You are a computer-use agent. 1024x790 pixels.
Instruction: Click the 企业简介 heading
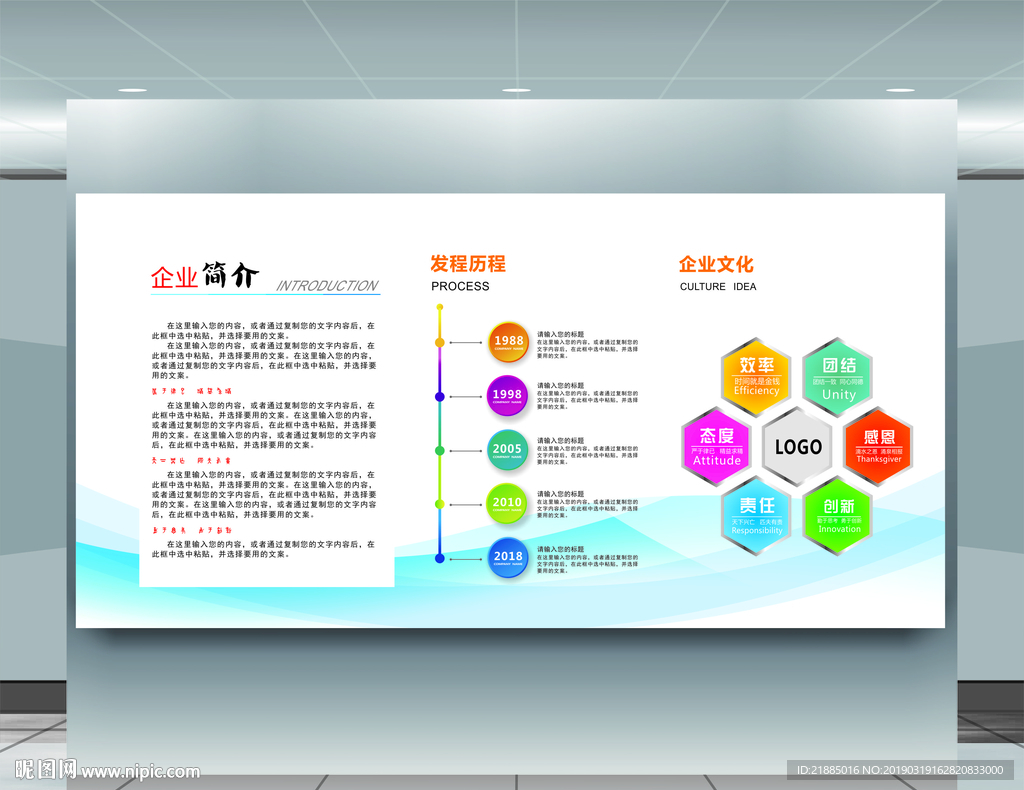coord(204,275)
